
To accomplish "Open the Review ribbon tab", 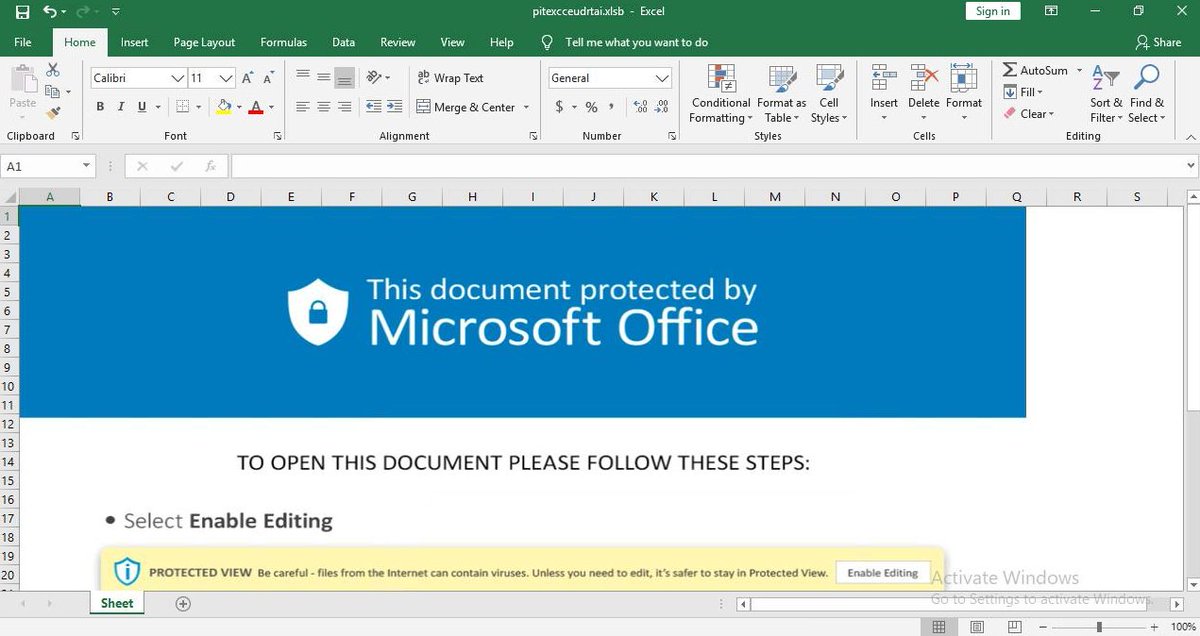I will [x=397, y=42].
